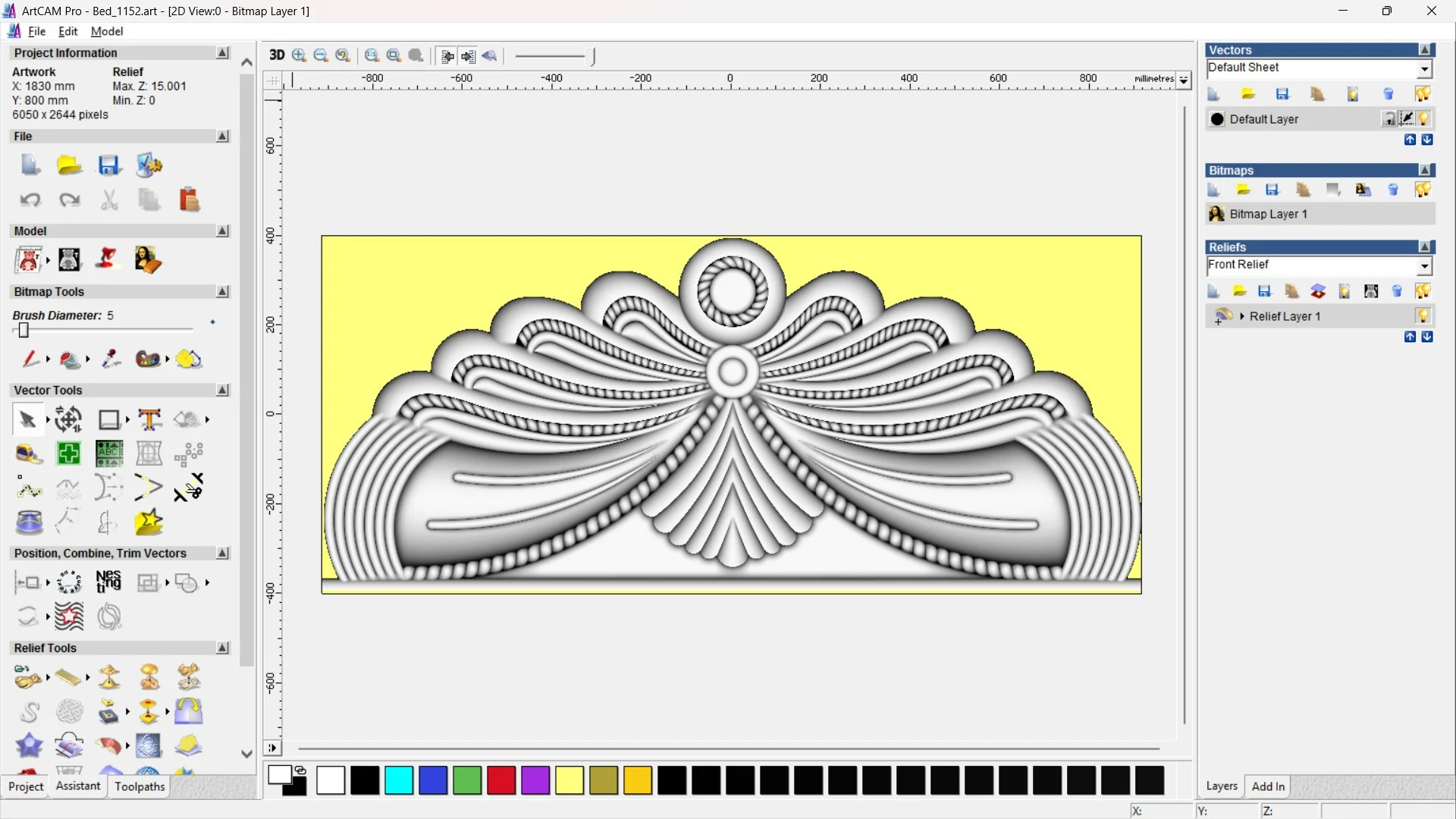Select the bitmap Paint brush tool

tap(30, 359)
